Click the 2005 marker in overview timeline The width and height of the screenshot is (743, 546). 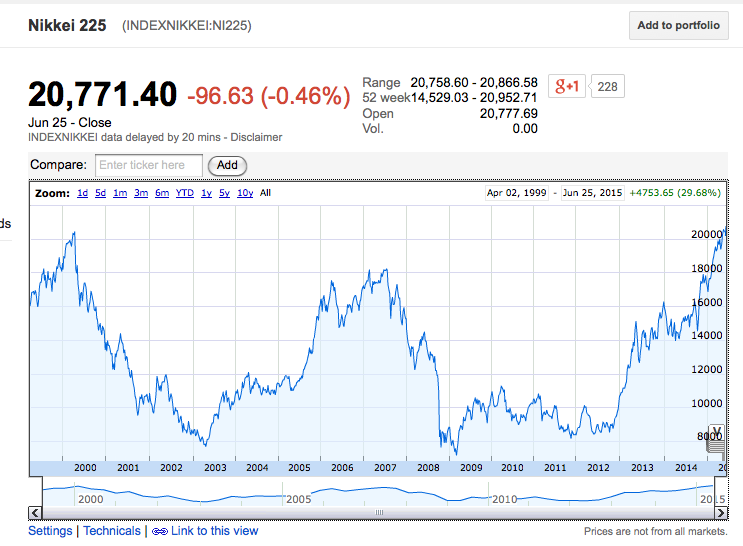coord(299,499)
